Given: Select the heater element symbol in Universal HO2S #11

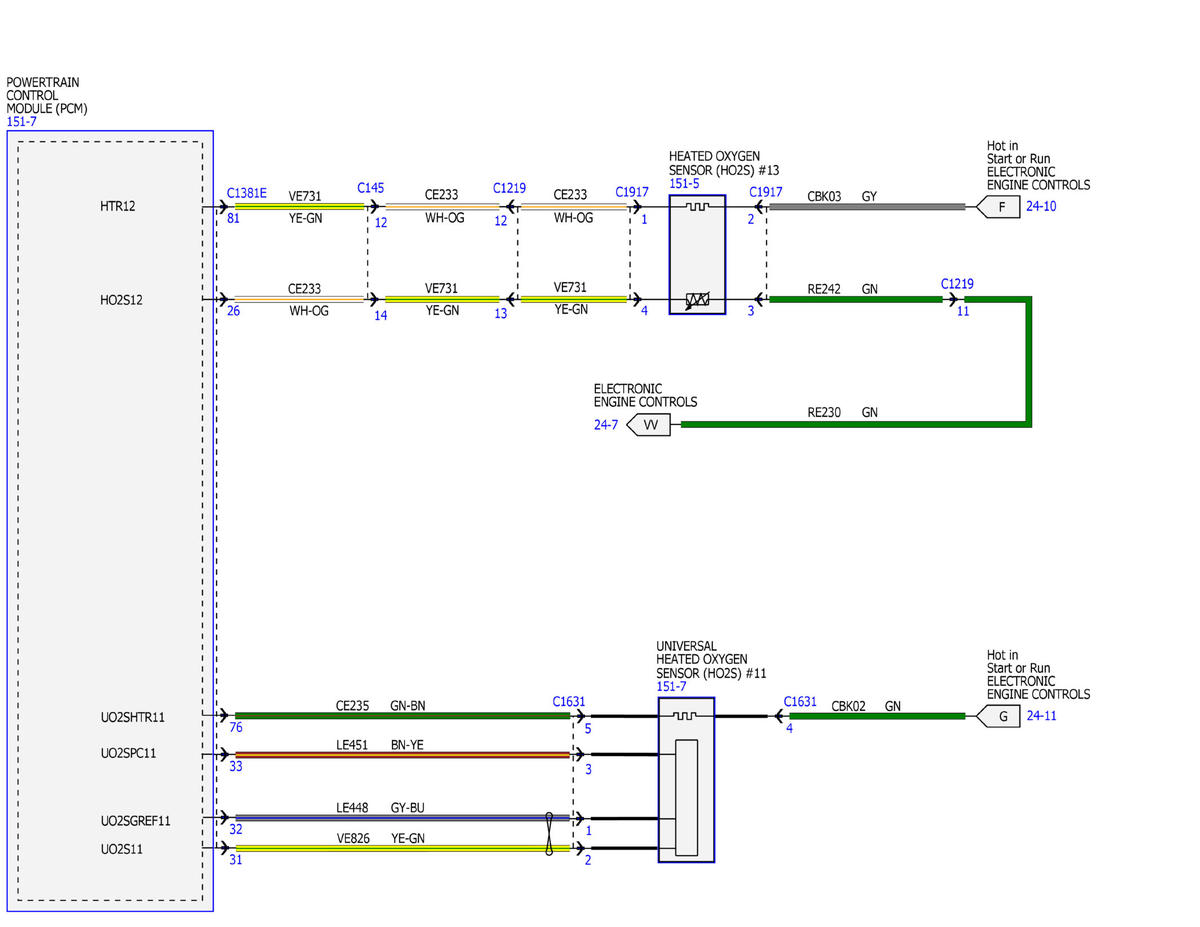Looking at the screenshot, I should (685, 716).
